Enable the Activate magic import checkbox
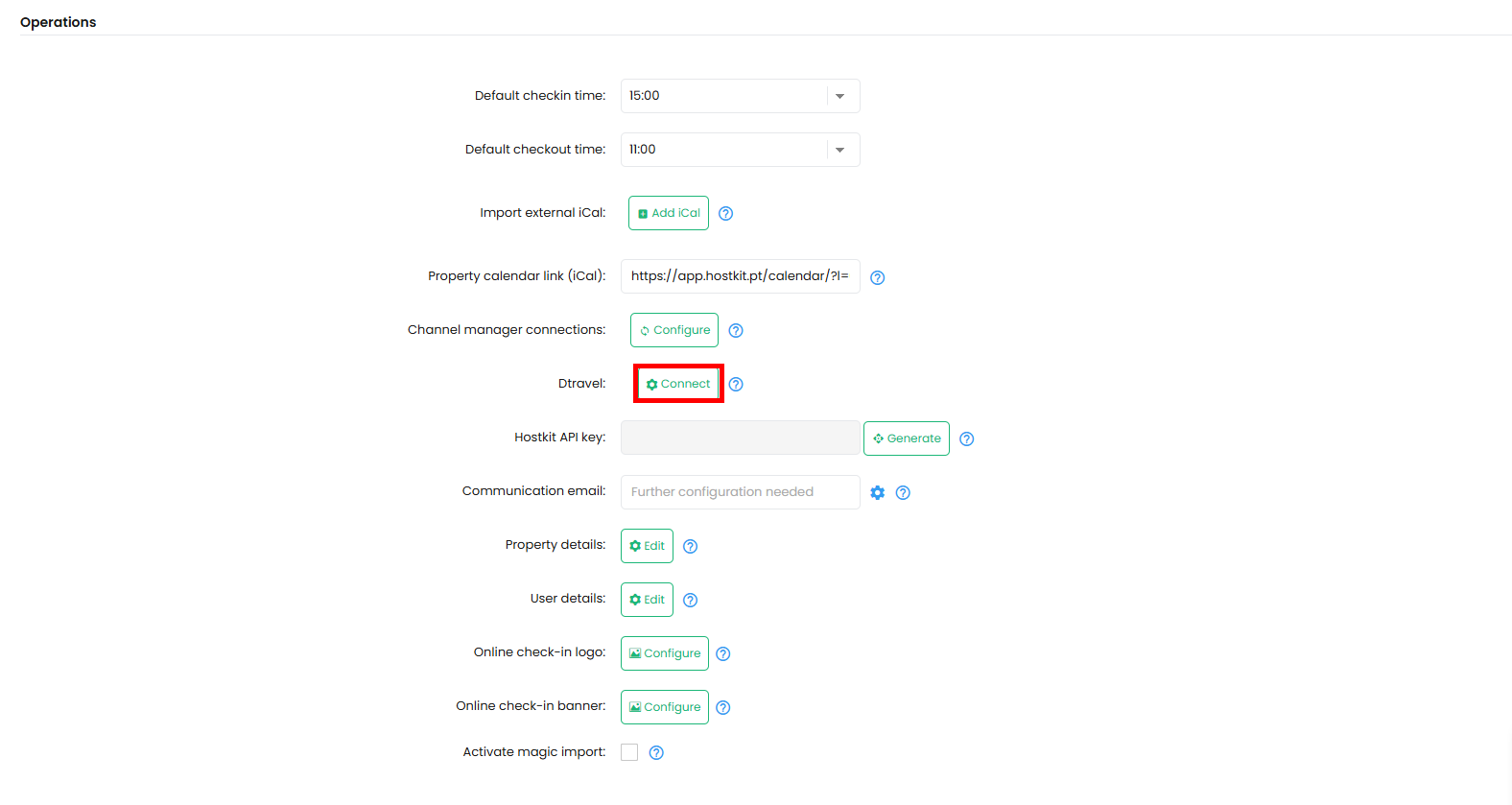This screenshot has width=1512, height=805. click(x=629, y=752)
